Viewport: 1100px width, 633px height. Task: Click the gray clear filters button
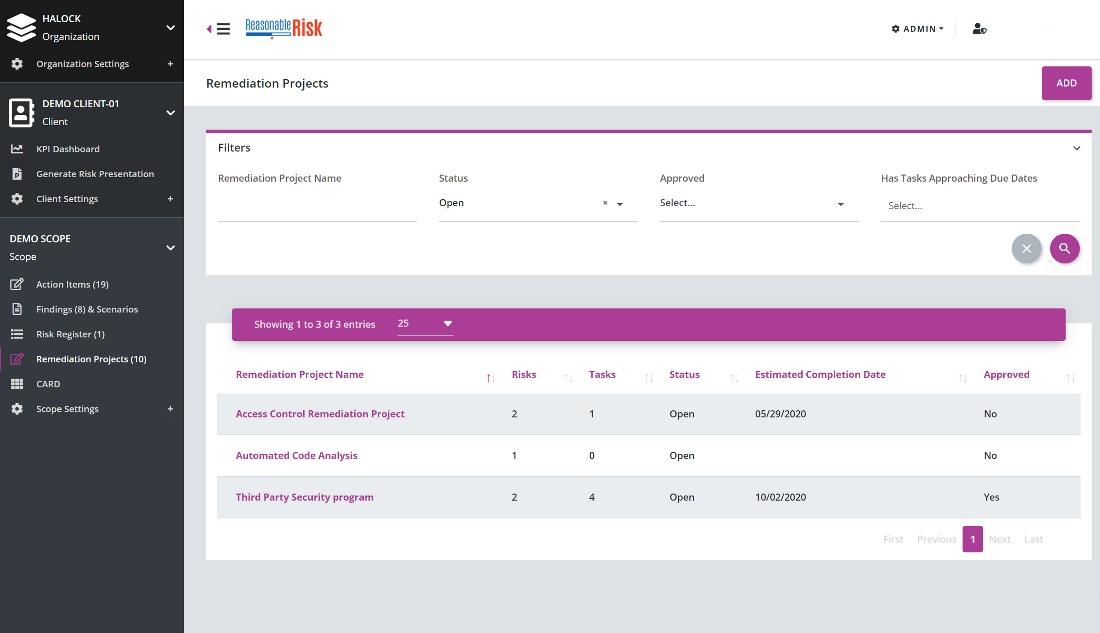(x=1026, y=248)
